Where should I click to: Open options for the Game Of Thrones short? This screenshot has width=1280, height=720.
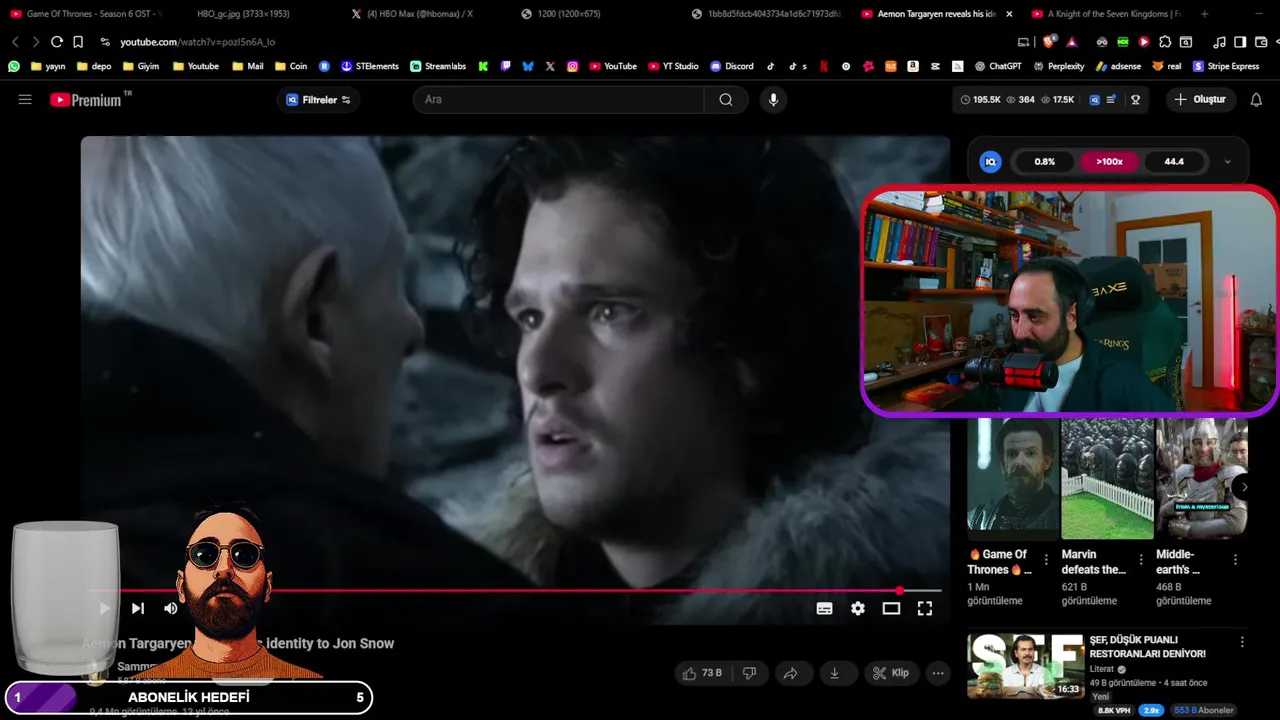click(1046, 560)
